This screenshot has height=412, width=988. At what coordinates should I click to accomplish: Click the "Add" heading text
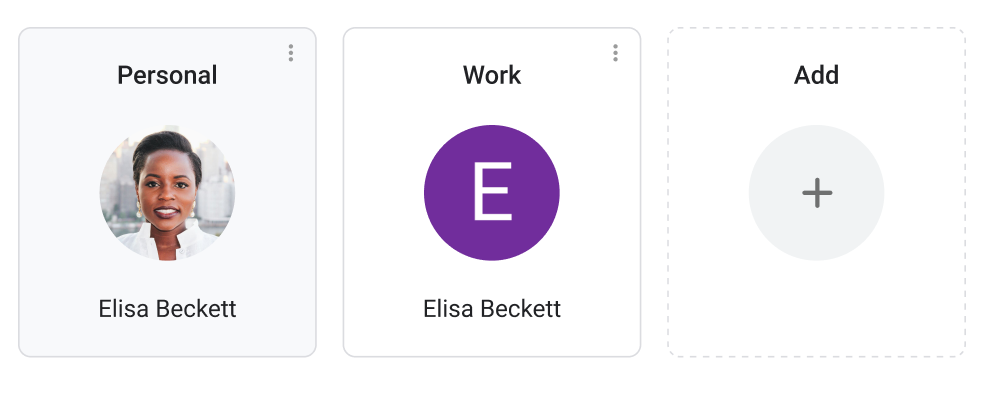pos(816,75)
